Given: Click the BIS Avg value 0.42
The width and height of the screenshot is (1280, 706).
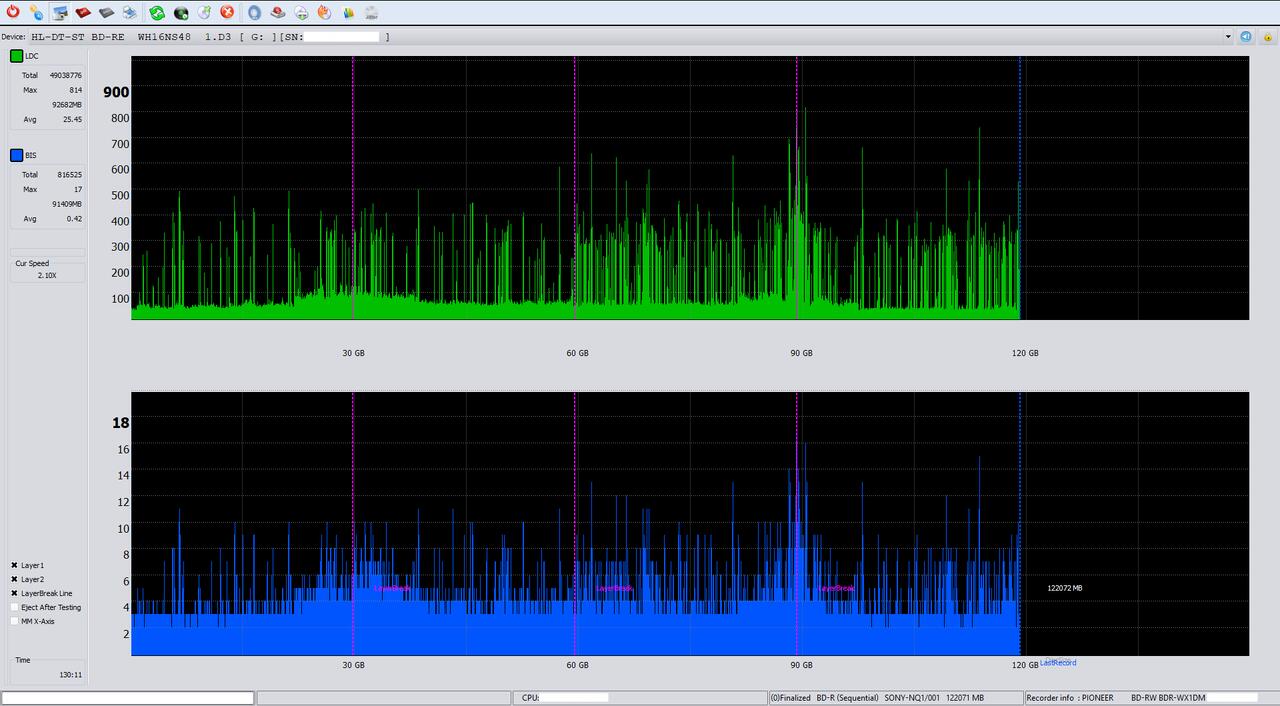Looking at the screenshot, I should [74, 218].
